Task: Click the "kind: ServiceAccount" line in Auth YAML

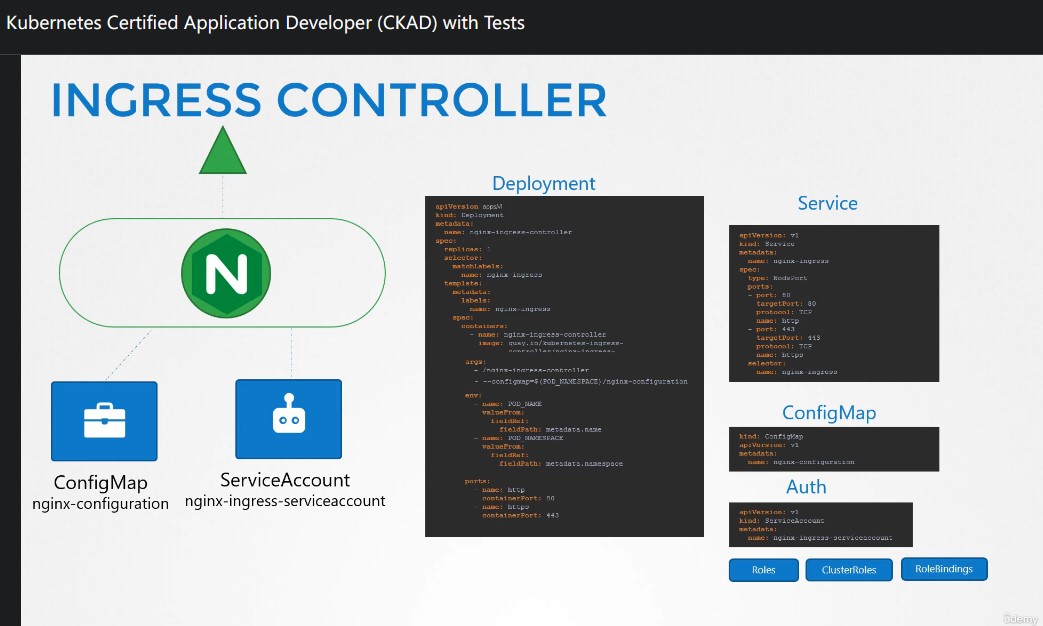Action: (x=782, y=521)
